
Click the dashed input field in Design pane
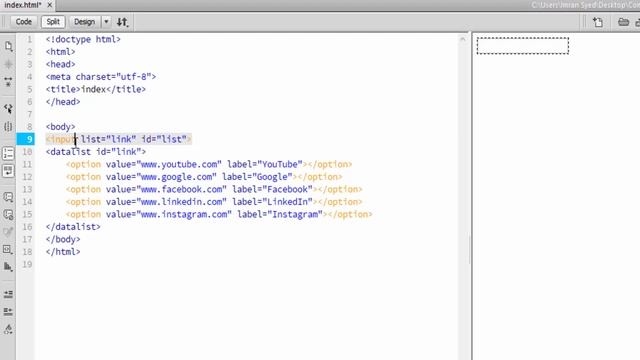(523, 45)
